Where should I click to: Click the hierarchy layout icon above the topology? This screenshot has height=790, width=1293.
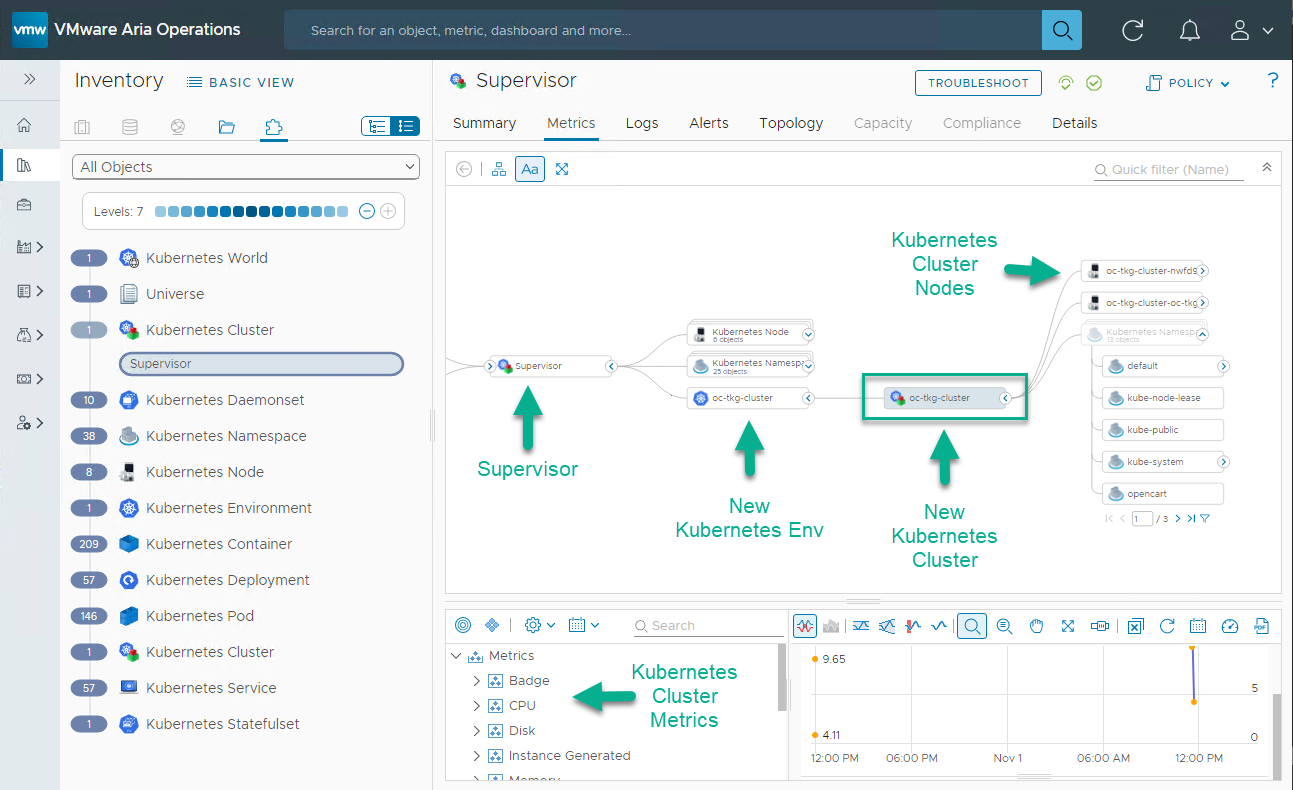click(499, 169)
